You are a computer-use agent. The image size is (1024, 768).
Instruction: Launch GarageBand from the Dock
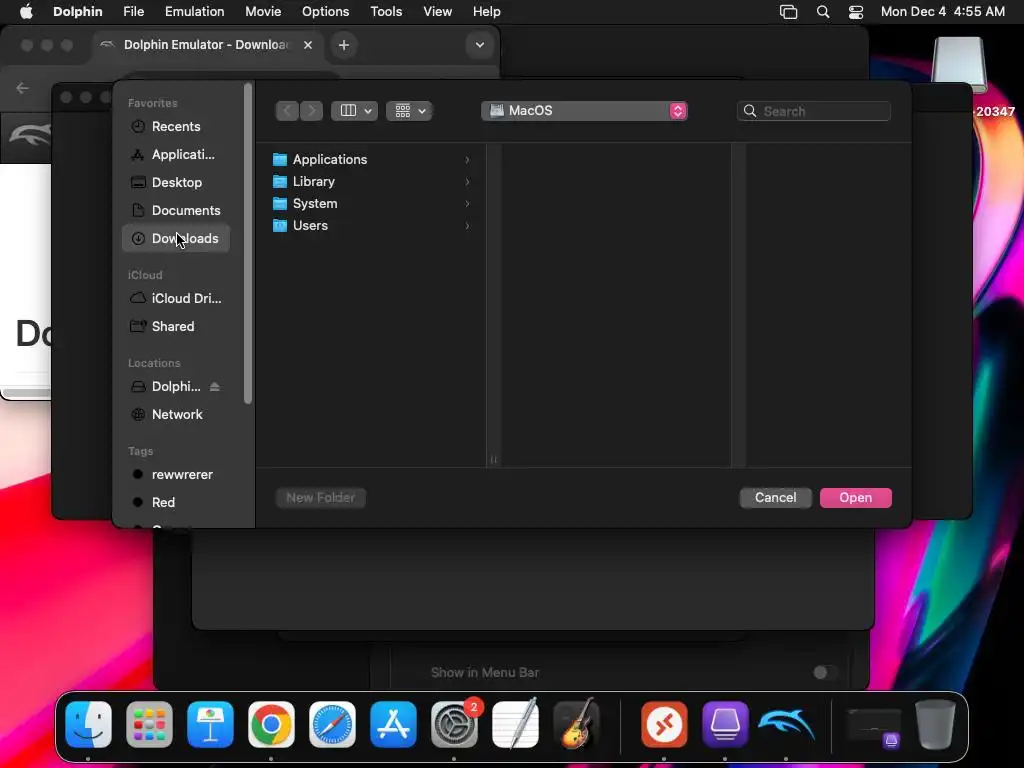tap(576, 725)
